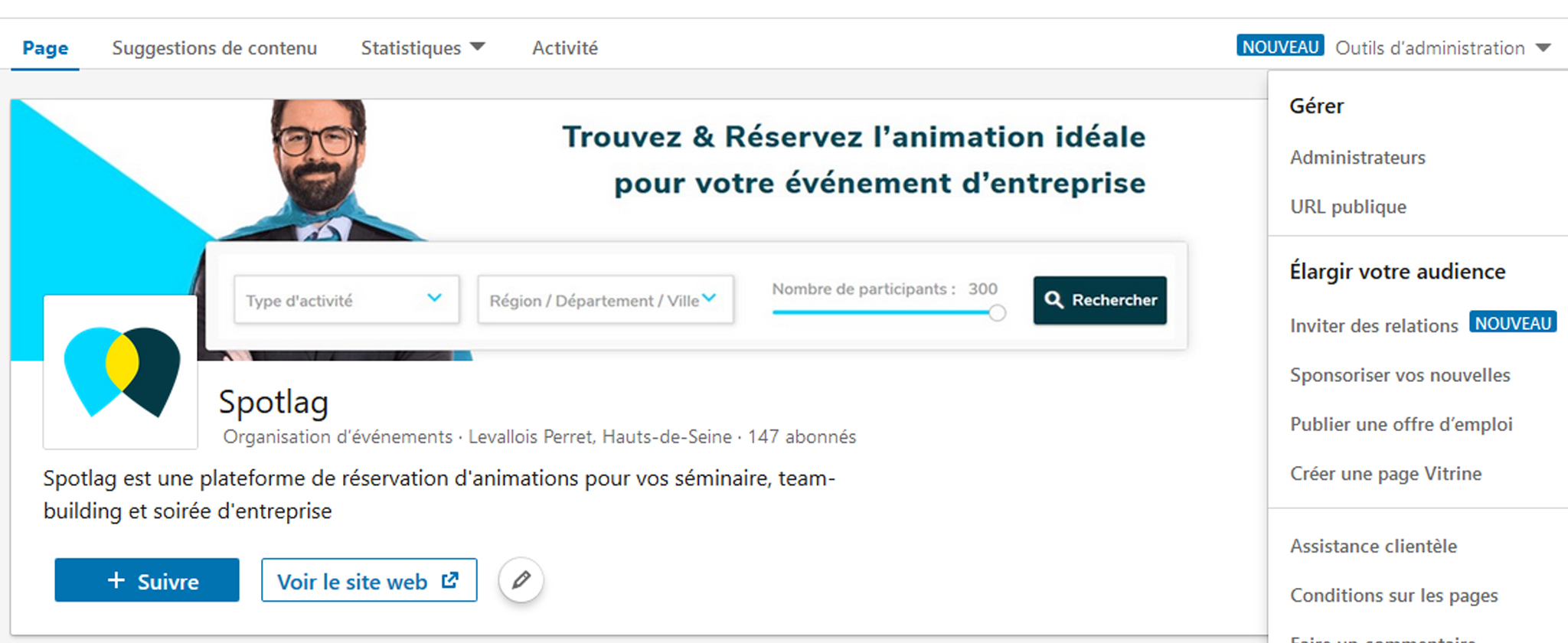Screen dimensions: 1568x643
Task: Open Assistance clientèle link
Action: pyautogui.click(x=1374, y=546)
